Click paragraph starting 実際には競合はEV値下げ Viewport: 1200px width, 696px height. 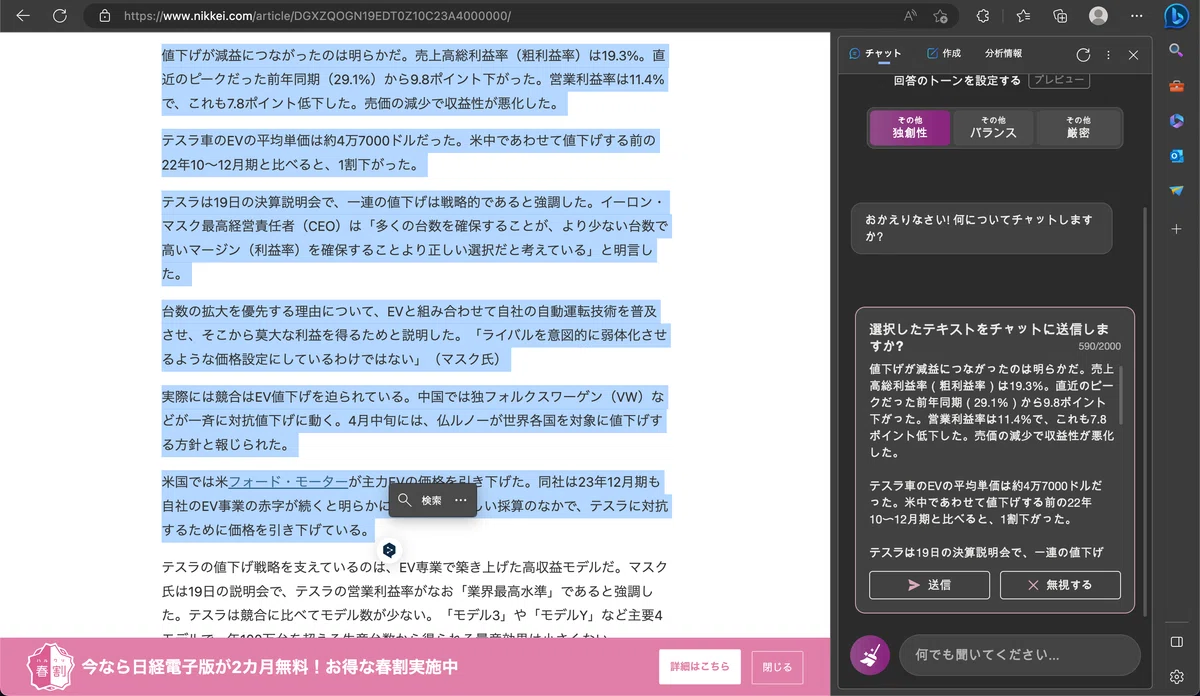(x=414, y=420)
